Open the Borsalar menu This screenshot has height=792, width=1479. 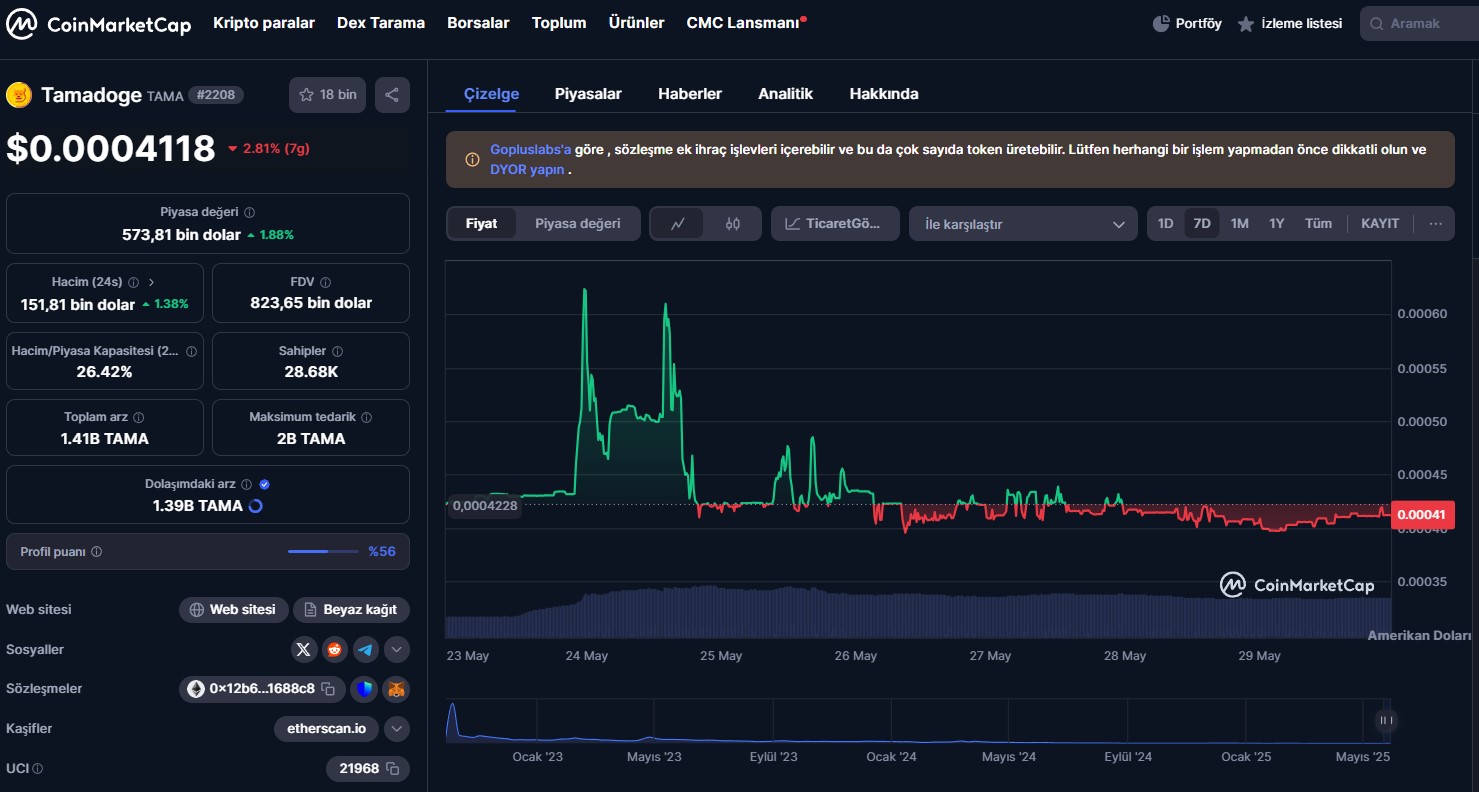478,23
